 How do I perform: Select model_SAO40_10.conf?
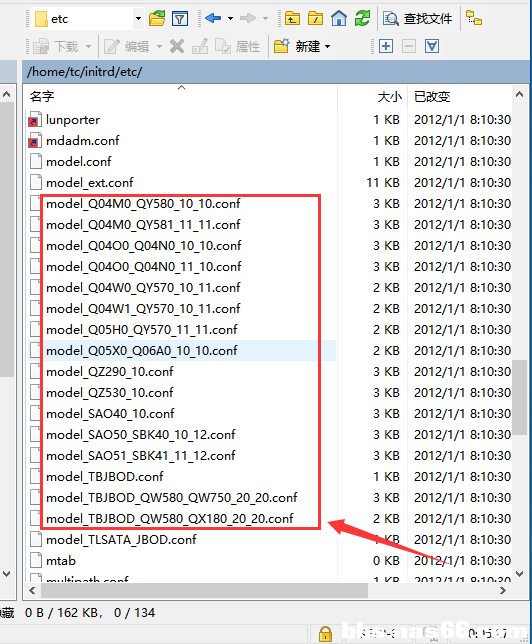[110, 413]
